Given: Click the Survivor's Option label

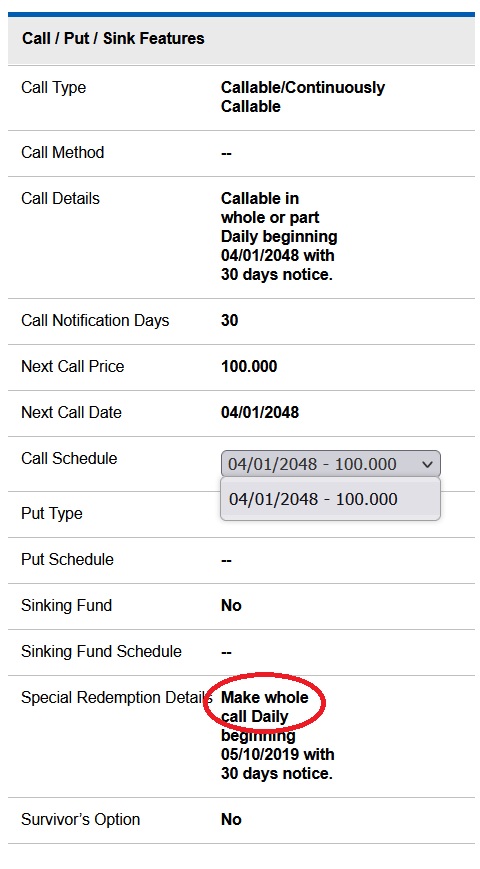Looking at the screenshot, I should (81, 819).
